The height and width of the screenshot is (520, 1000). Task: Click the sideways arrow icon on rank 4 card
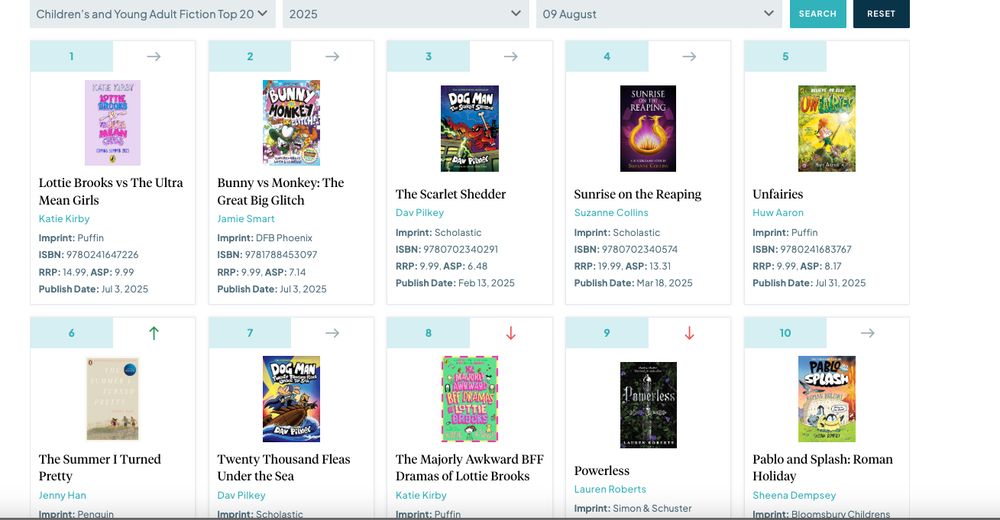click(689, 56)
